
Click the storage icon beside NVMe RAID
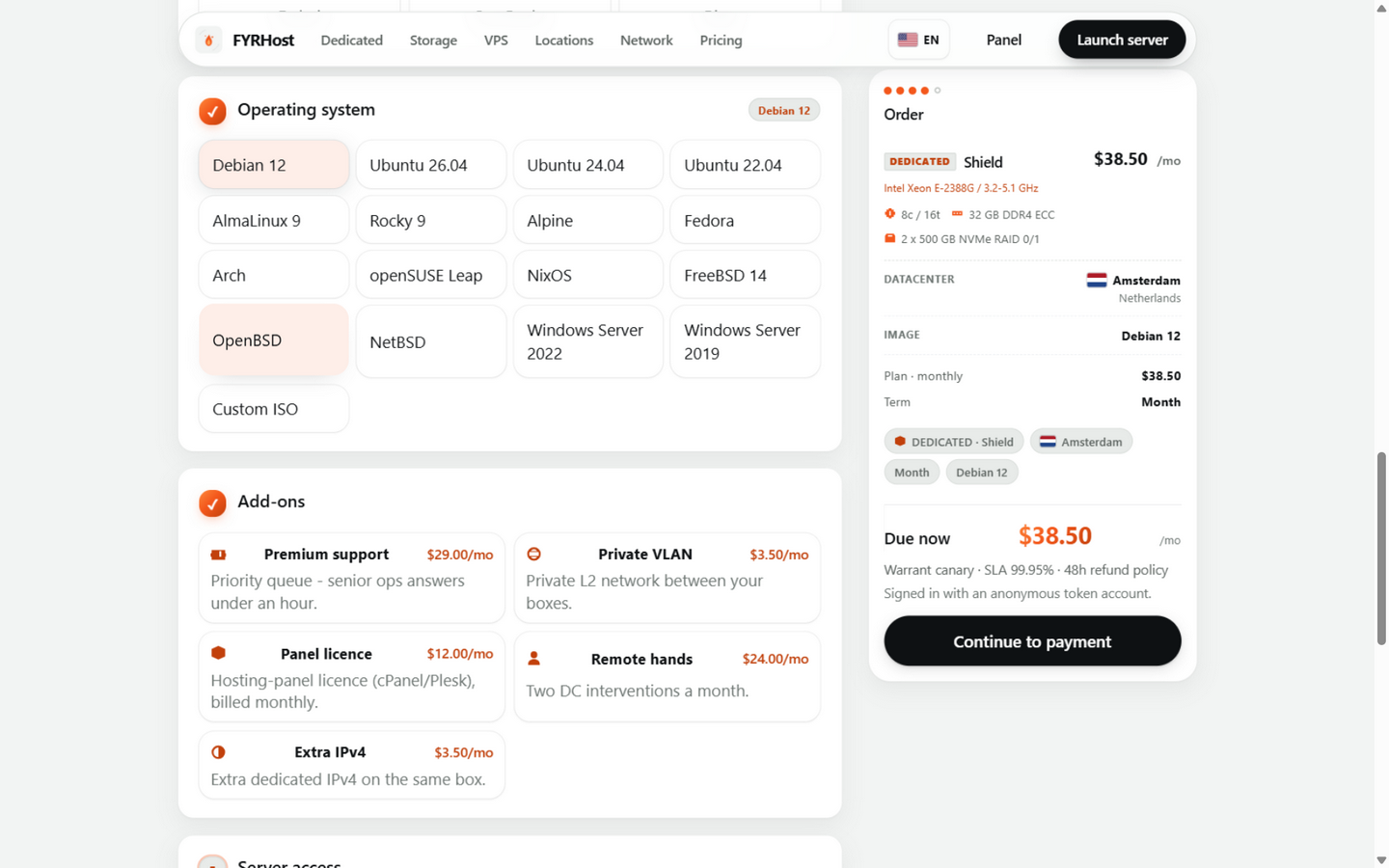click(889, 238)
